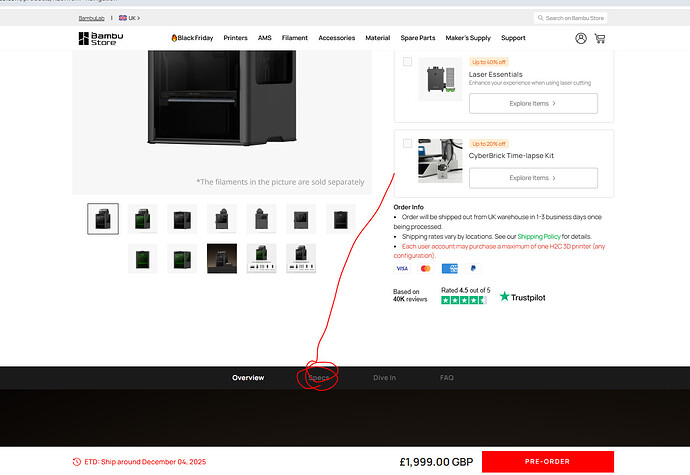The width and height of the screenshot is (690, 475).
Task: Open Explore Items for Laser Essentials
Action: (x=533, y=103)
